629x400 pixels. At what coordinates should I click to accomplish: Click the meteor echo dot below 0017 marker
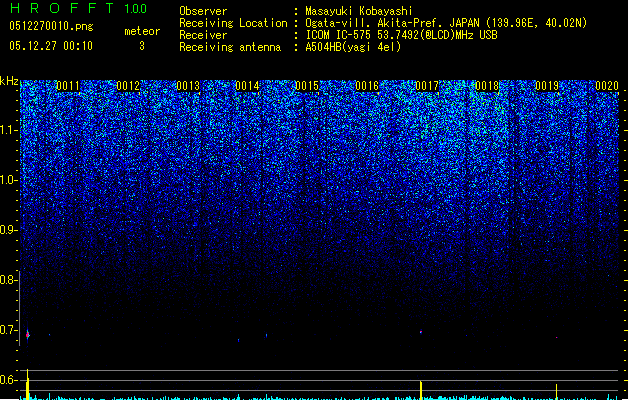(421, 332)
